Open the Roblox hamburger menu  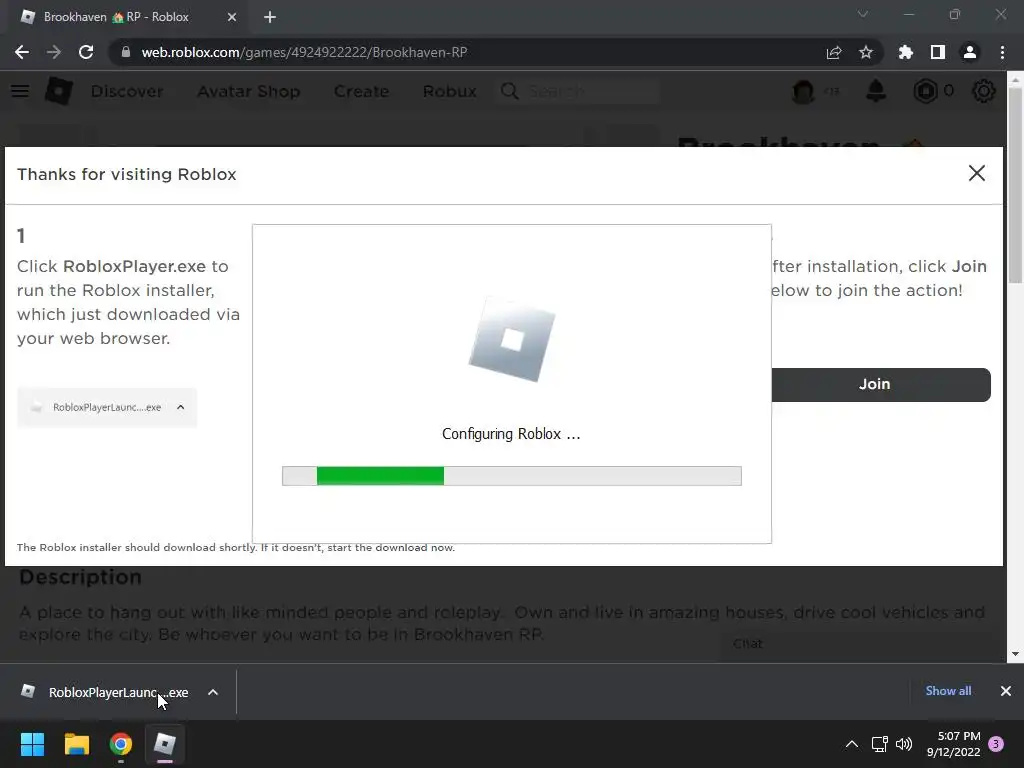tap(20, 91)
